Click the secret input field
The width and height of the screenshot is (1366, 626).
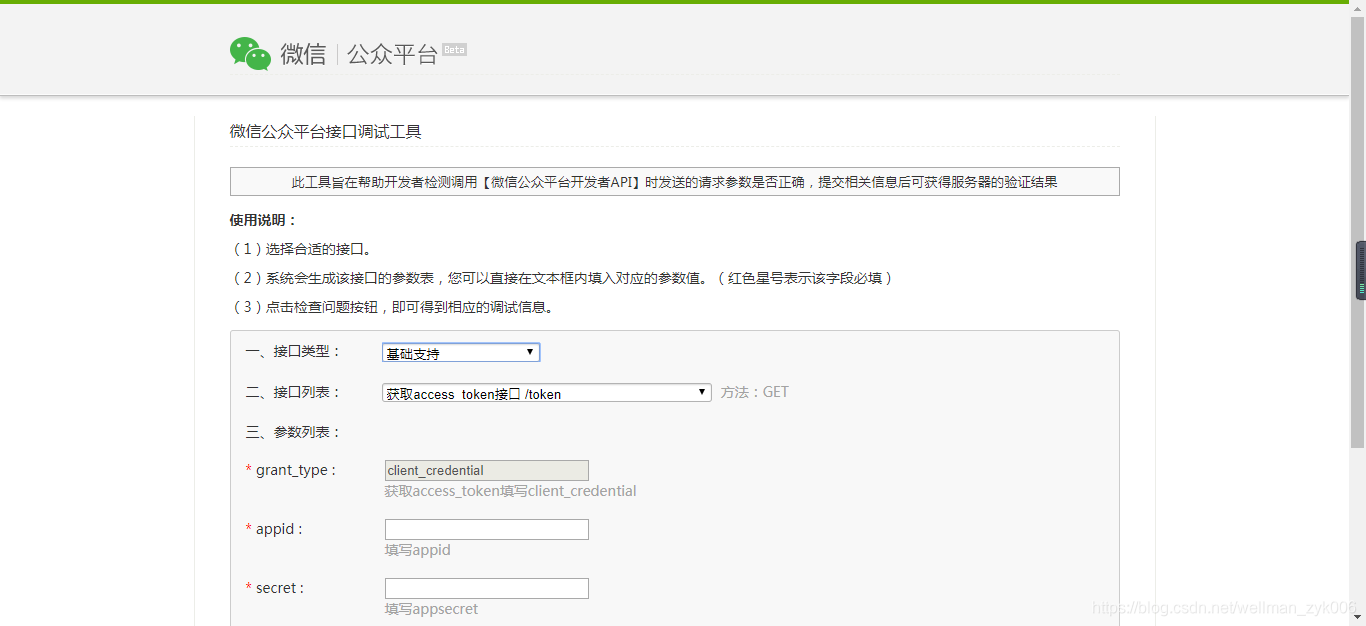point(487,588)
